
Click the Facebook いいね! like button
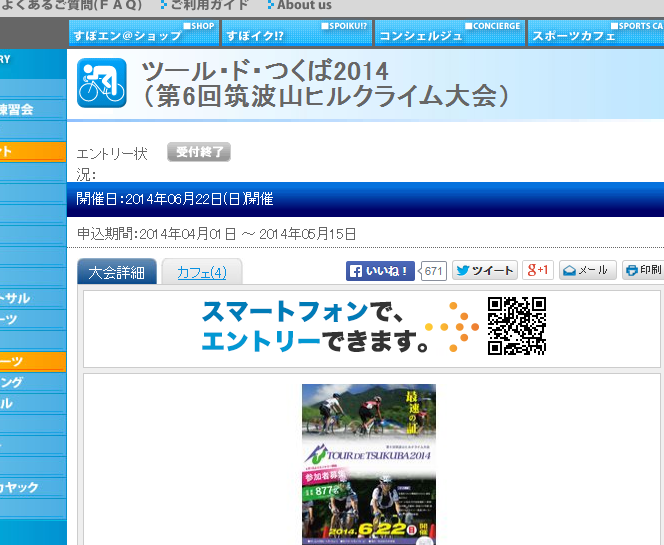[380, 271]
